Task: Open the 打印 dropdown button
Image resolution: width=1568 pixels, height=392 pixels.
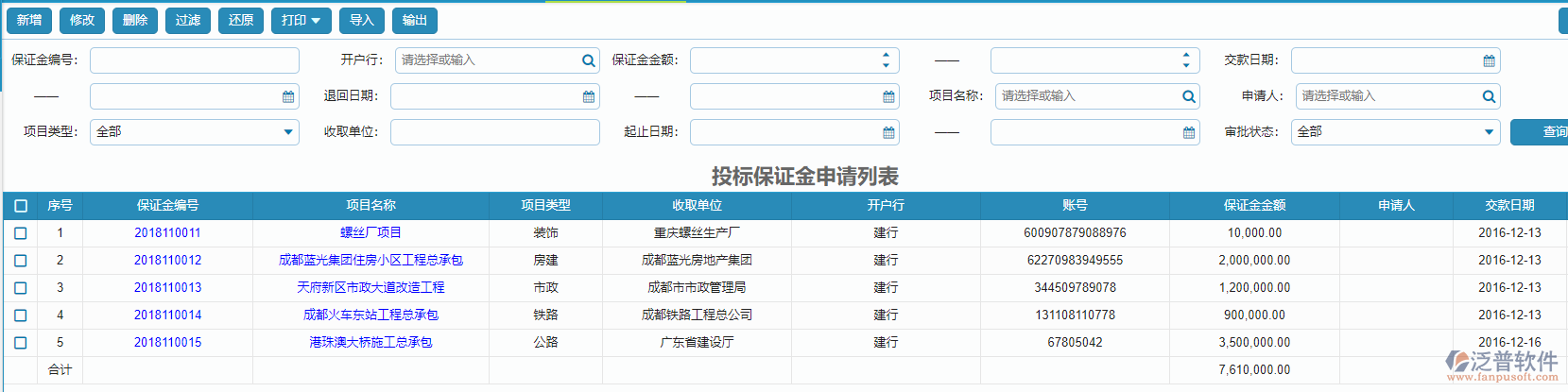Action: pos(301,20)
